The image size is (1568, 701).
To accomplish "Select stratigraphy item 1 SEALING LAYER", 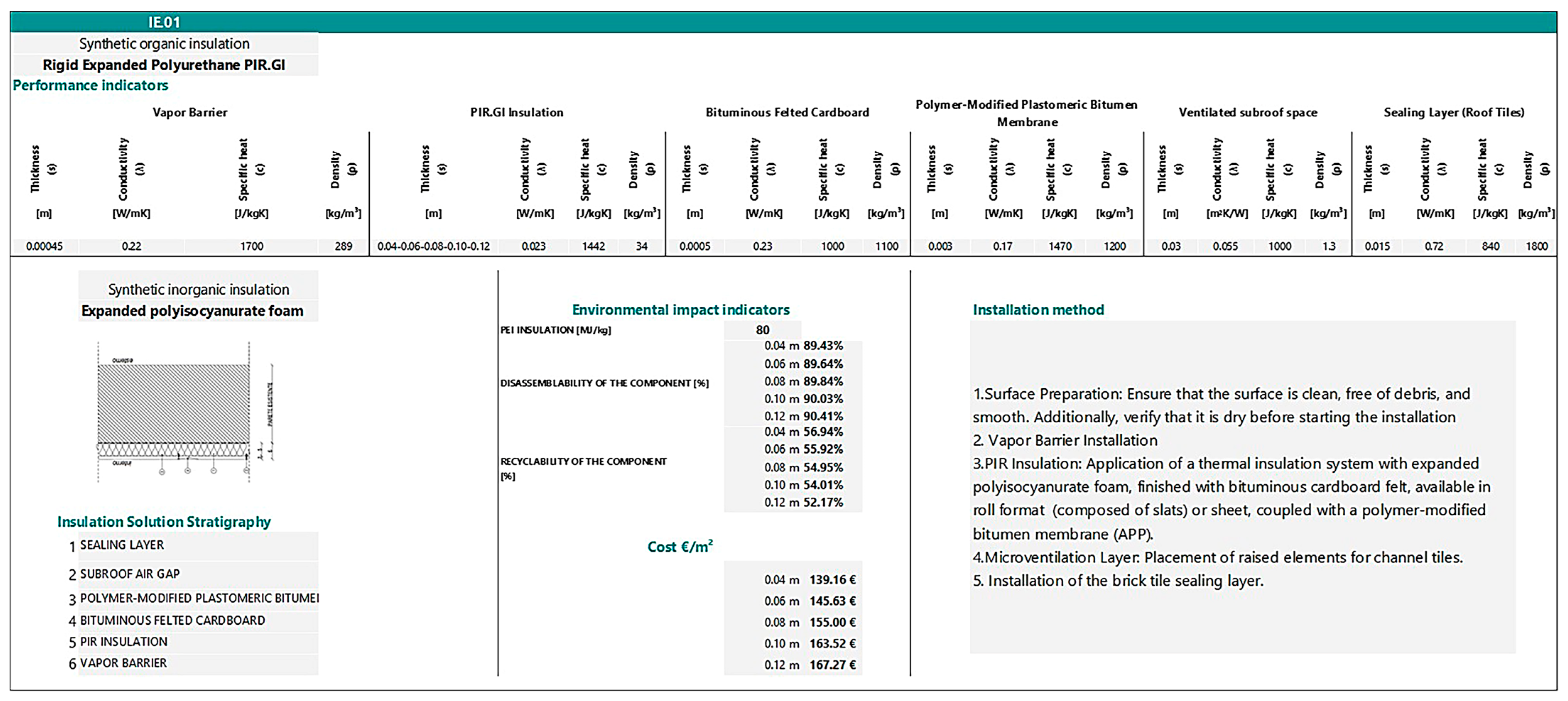I will point(122,545).
